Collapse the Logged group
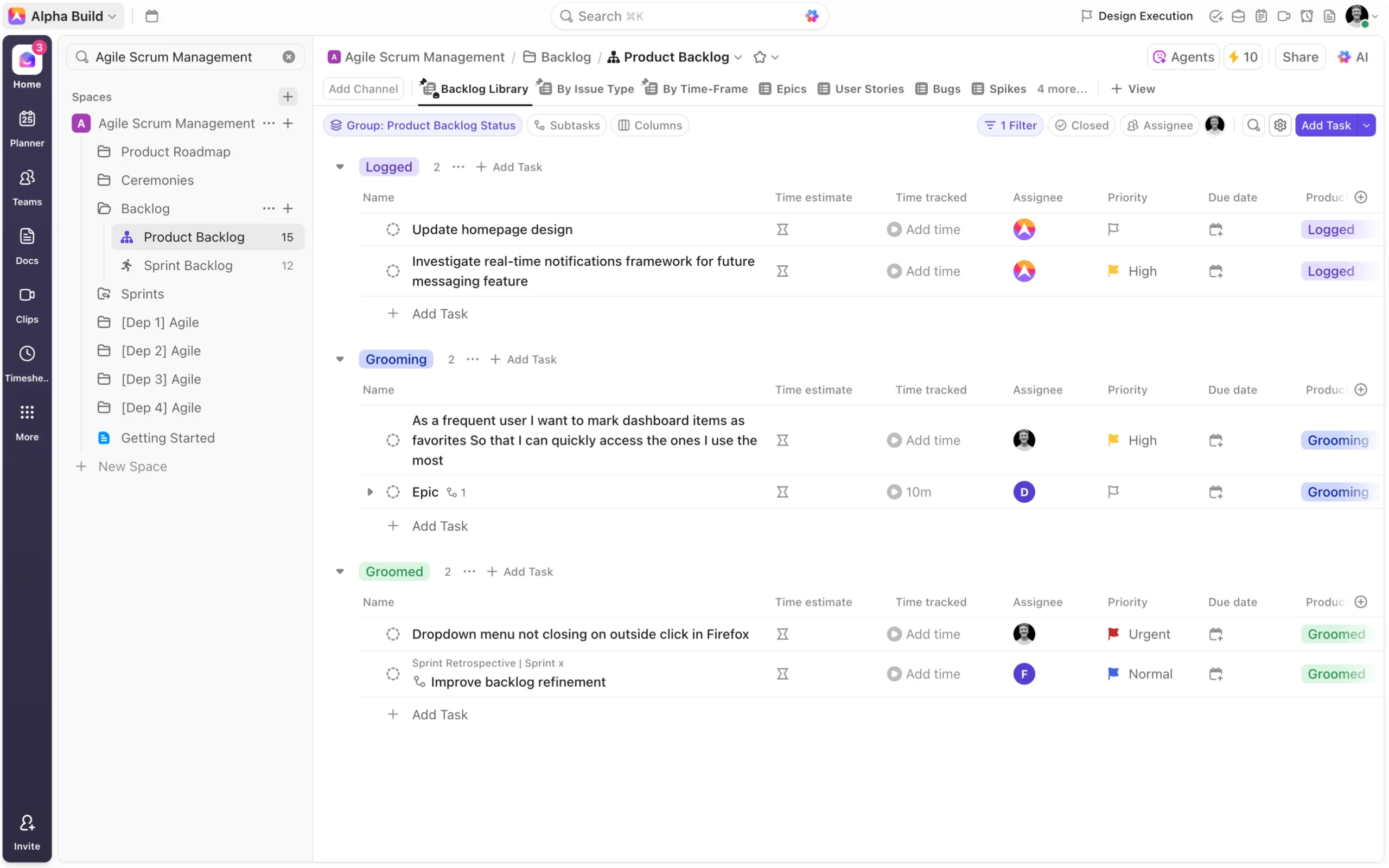 click(340, 167)
